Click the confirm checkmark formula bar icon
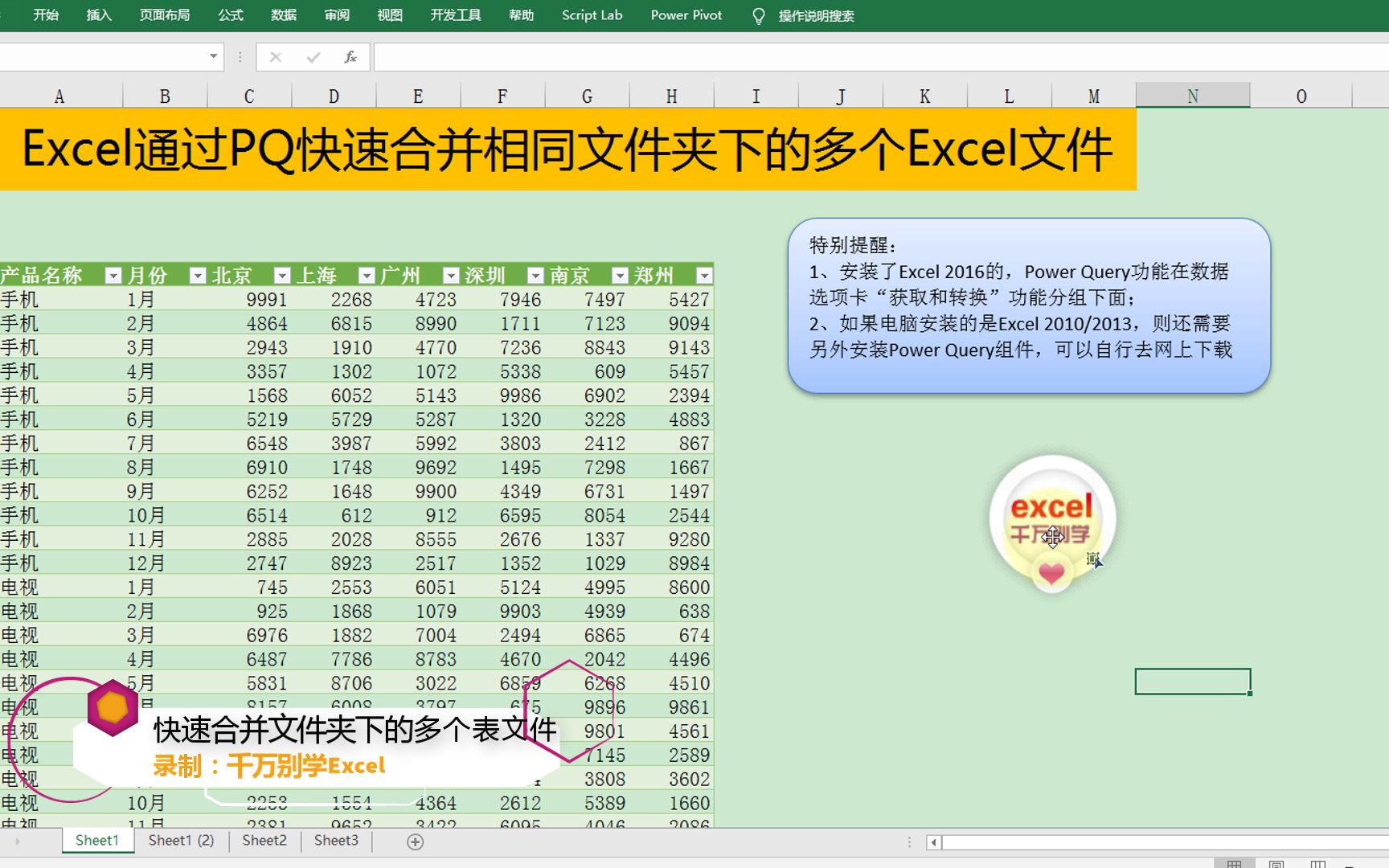The image size is (1389, 868). [313, 57]
